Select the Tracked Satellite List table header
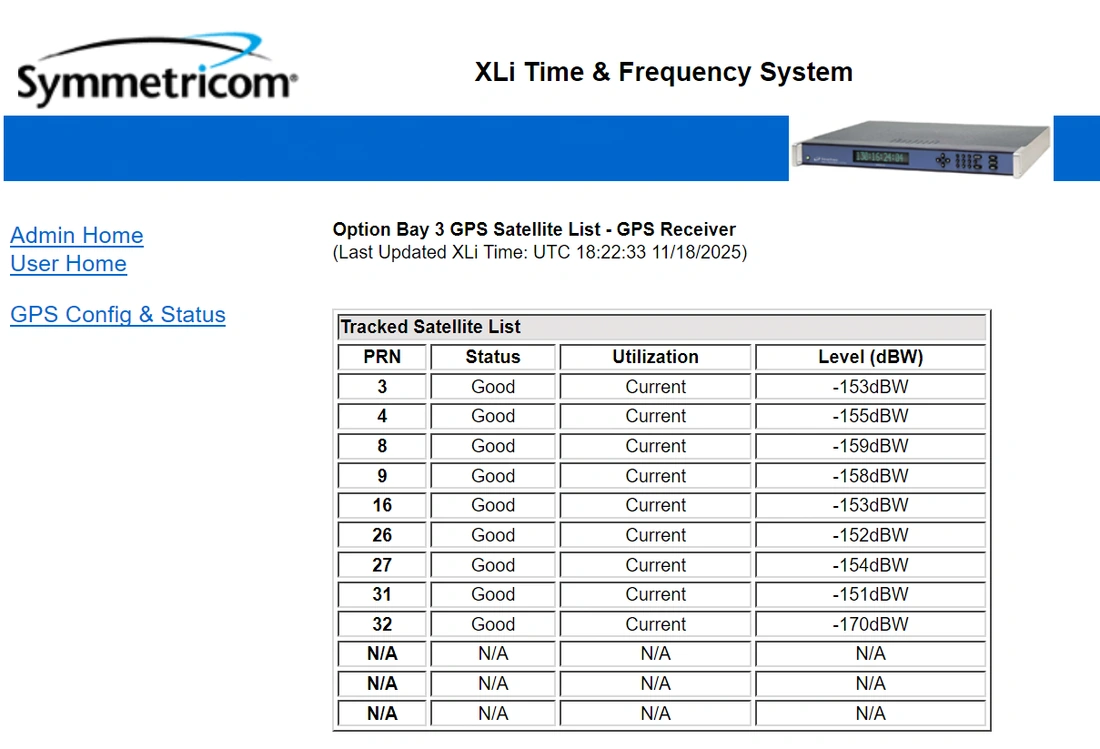The height and width of the screenshot is (749, 1100). (x=431, y=327)
